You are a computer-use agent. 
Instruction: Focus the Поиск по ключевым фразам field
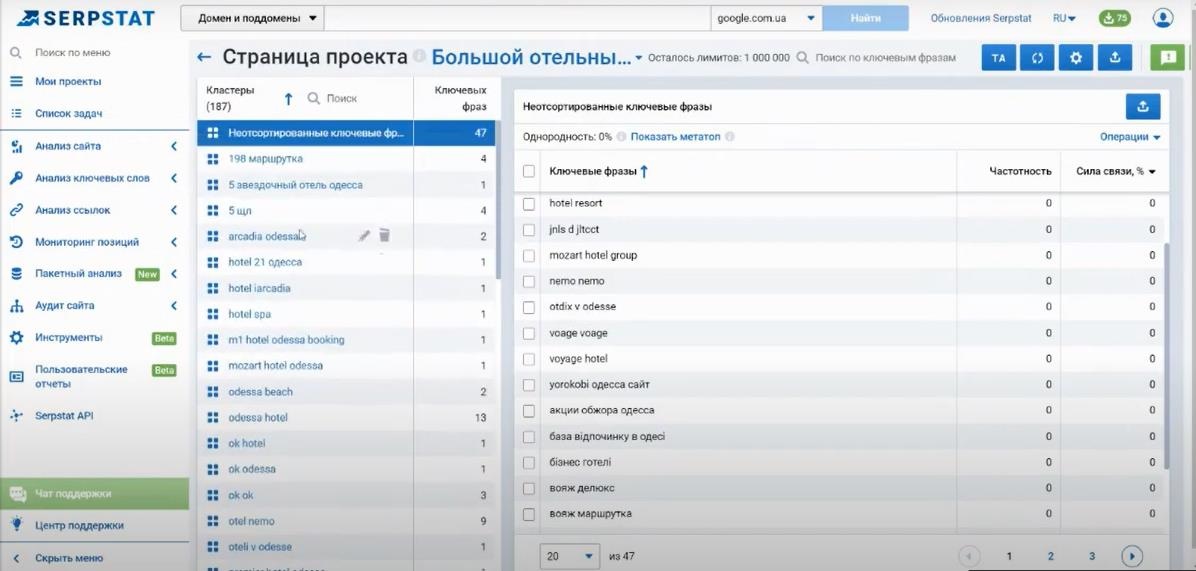coord(885,58)
